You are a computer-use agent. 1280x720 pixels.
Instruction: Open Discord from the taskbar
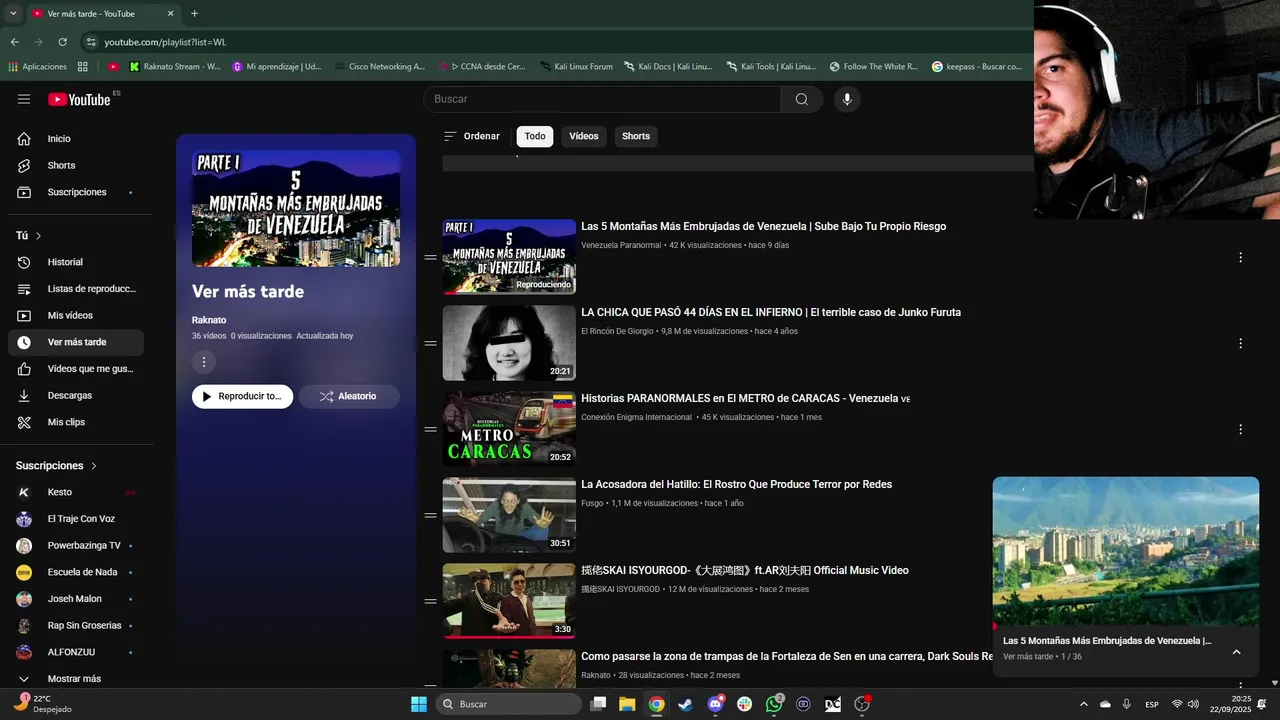click(x=715, y=704)
